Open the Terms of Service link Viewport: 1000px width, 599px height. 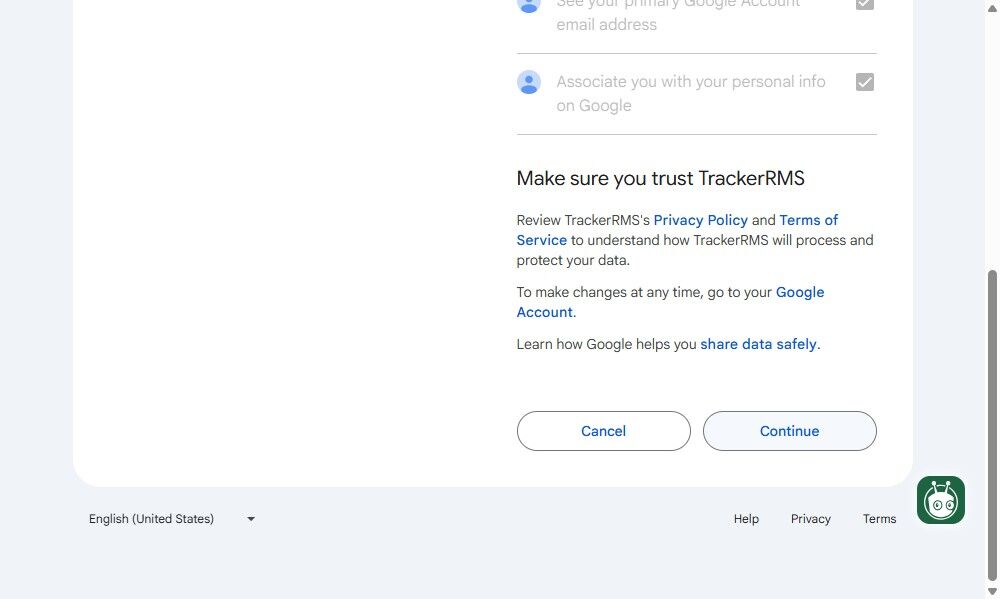808,220
